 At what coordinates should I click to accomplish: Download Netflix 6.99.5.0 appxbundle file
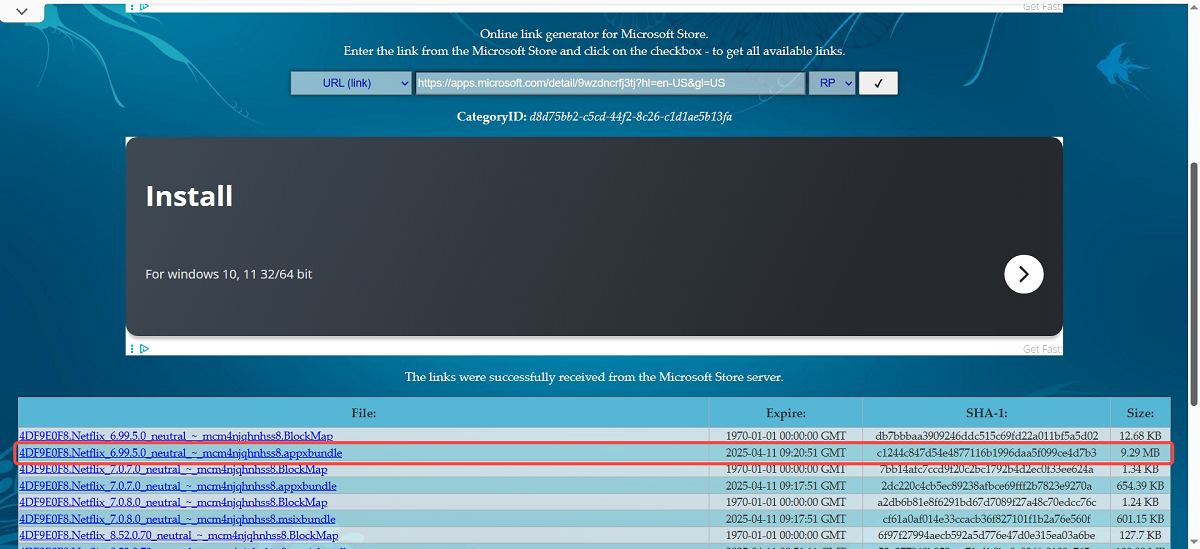coord(180,453)
